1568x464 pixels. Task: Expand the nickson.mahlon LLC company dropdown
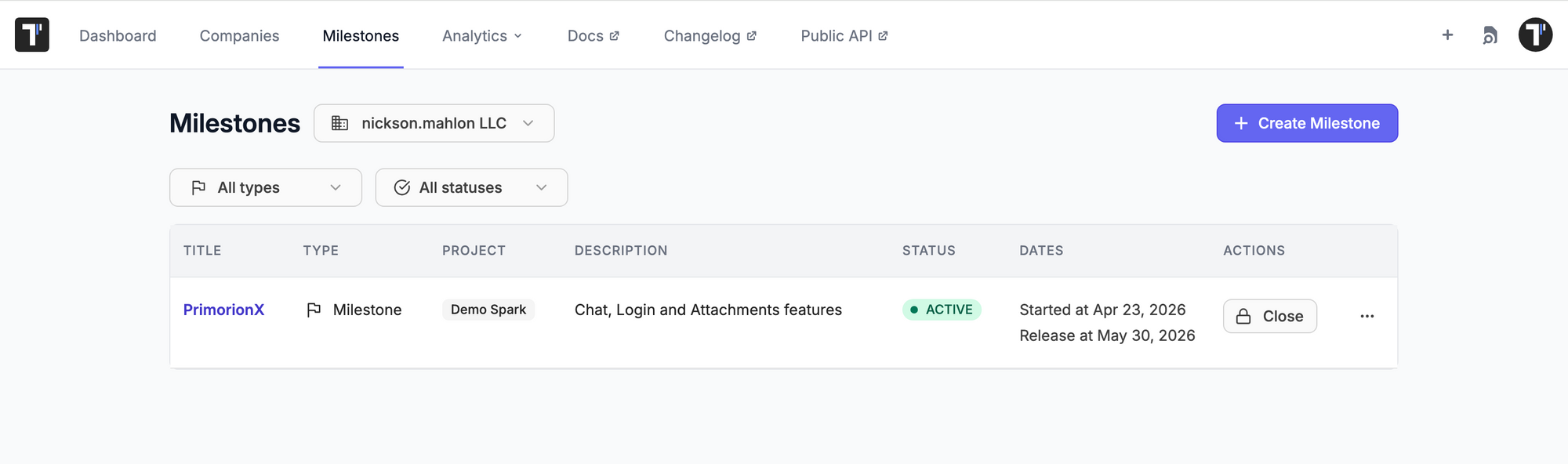[x=434, y=123]
